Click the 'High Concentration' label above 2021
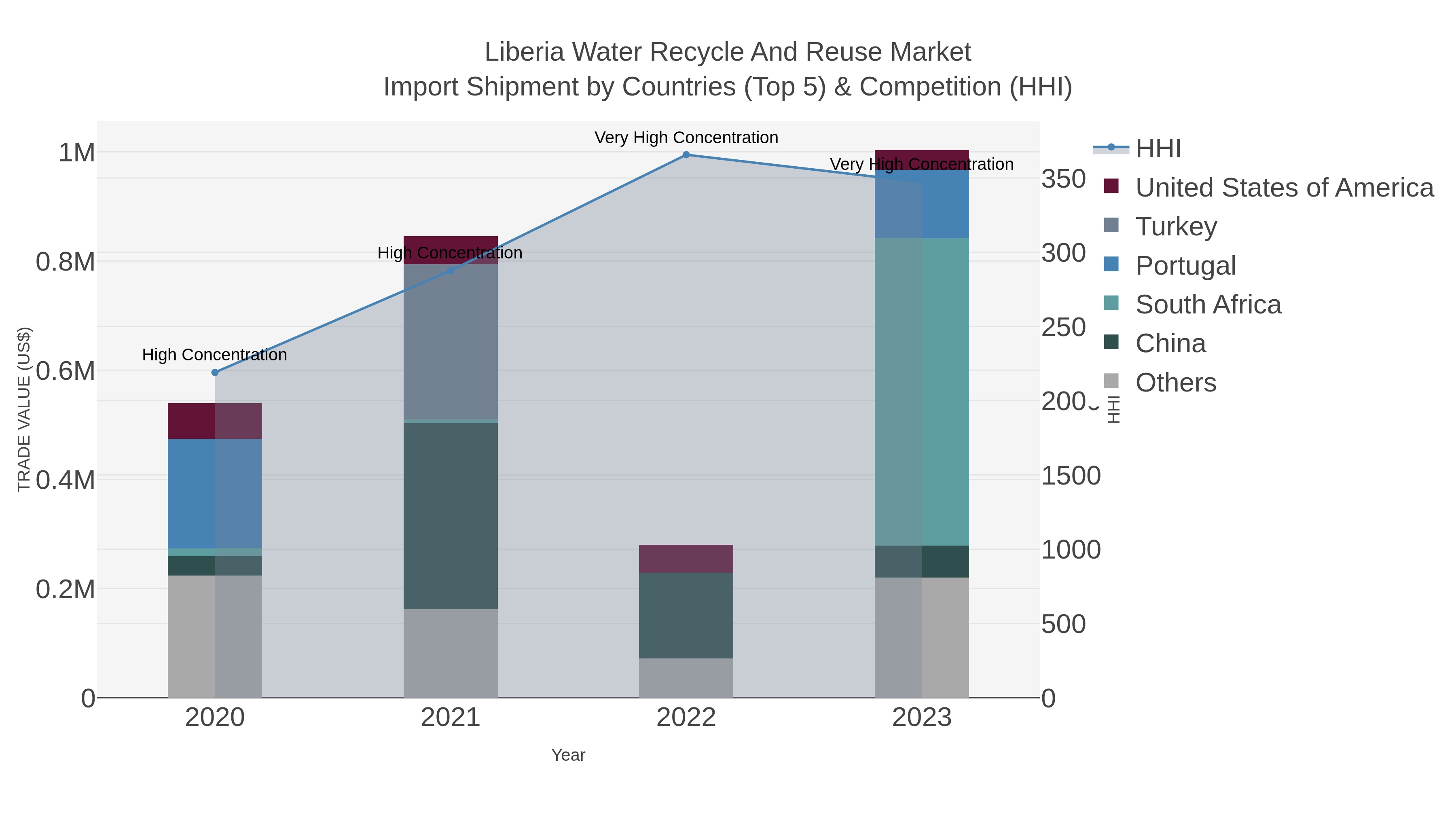 click(x=450, y=253)
